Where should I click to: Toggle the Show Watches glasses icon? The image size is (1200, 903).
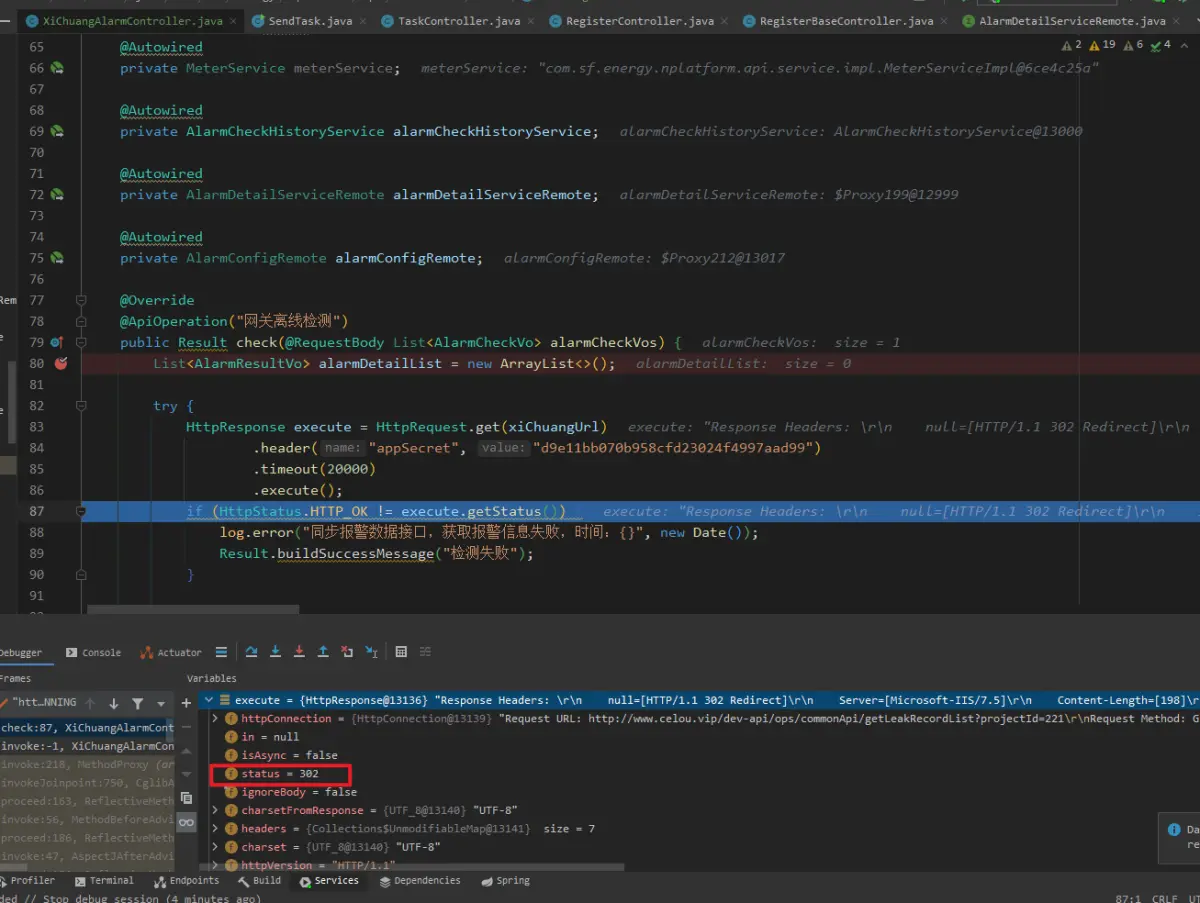coord(186,822)
